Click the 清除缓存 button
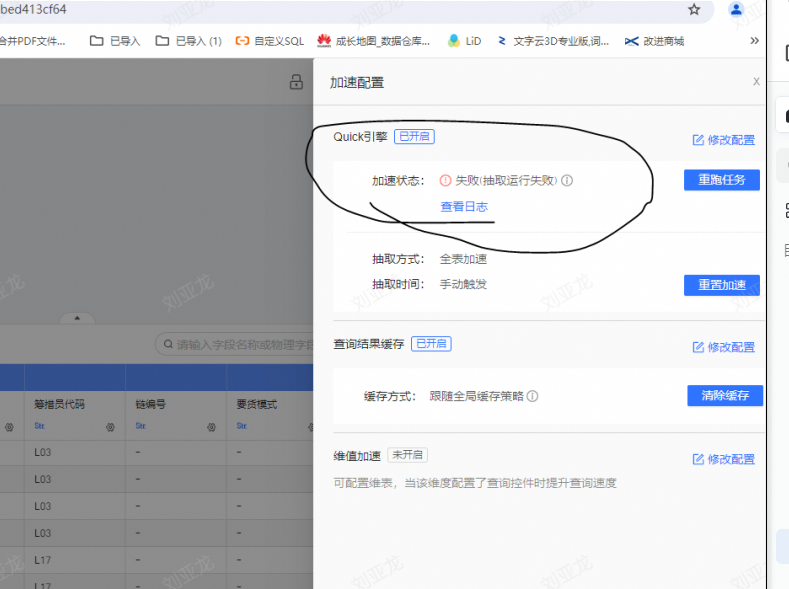This screenshot has height=589, width=789. pyautogui.click(x=724, y=395)
